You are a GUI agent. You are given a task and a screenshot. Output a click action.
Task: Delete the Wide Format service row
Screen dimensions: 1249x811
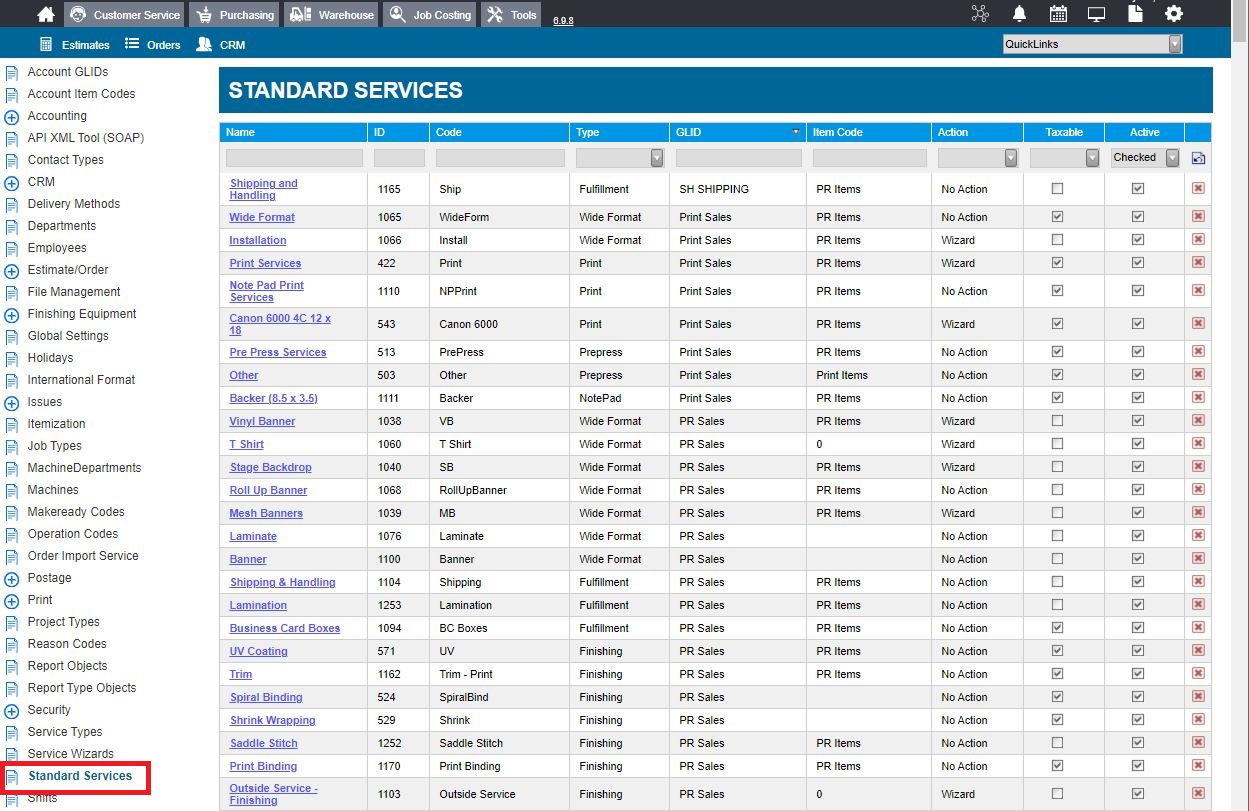point(1198,216)
